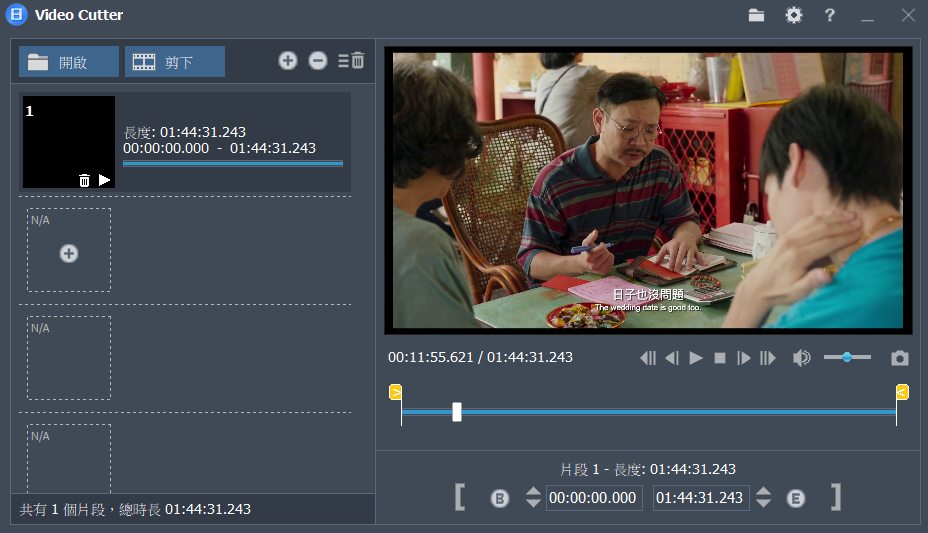928x533 pixels.
Task: Open the output folder icon in the title bar
Action: pos(756,15)
